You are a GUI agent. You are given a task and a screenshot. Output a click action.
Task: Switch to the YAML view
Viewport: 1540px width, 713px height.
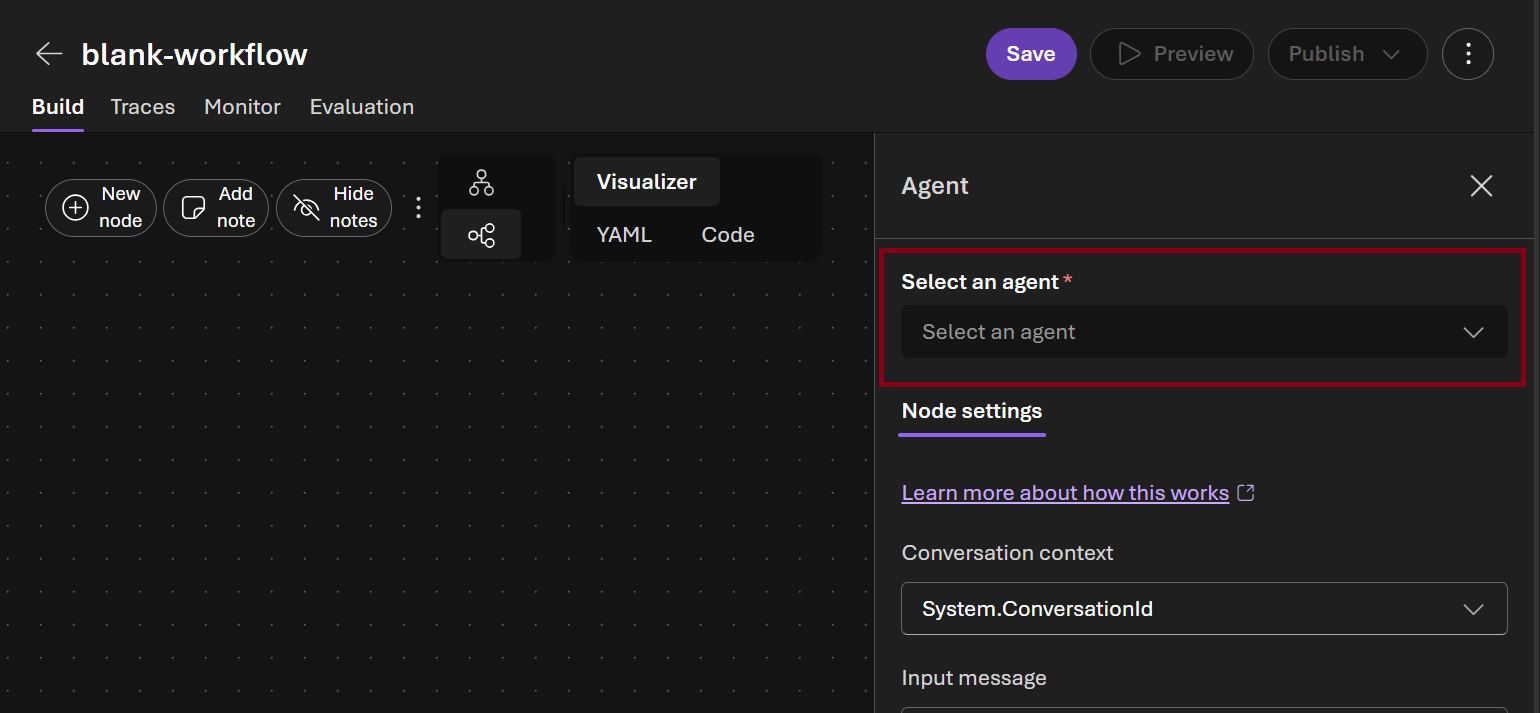point(624,235)
